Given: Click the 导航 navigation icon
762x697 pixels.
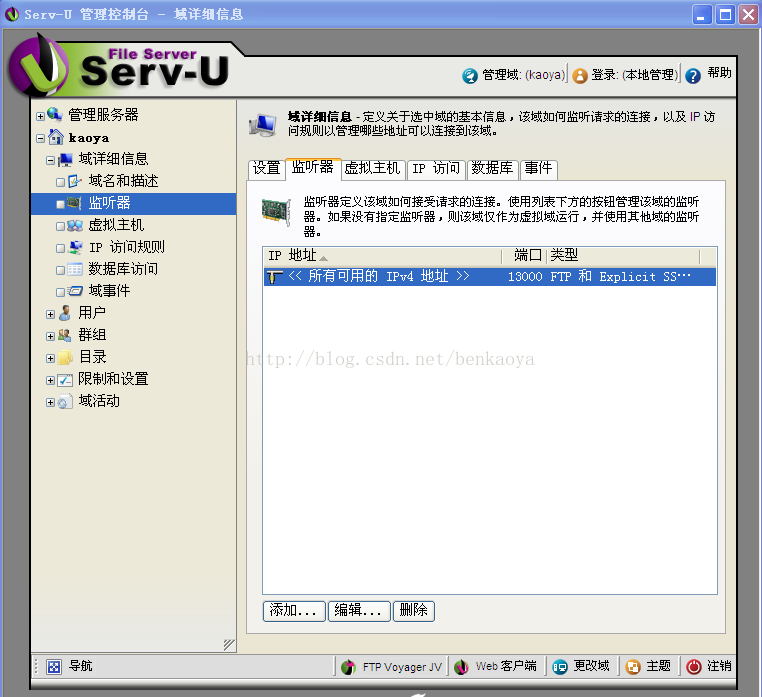Looking at the screenshot, I should click(x=54, y=666).
